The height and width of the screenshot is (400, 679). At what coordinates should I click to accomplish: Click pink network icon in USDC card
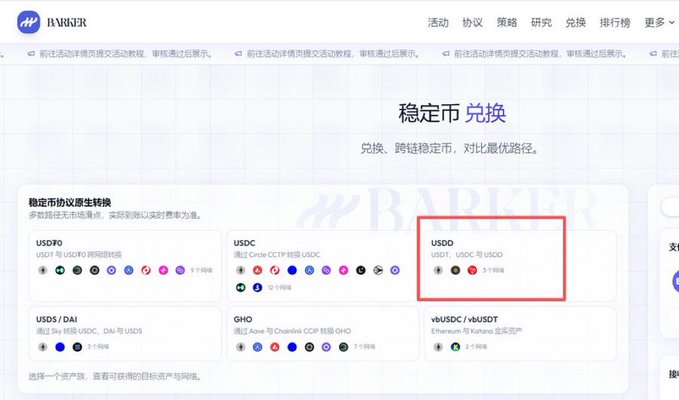[x=343, y=271]
